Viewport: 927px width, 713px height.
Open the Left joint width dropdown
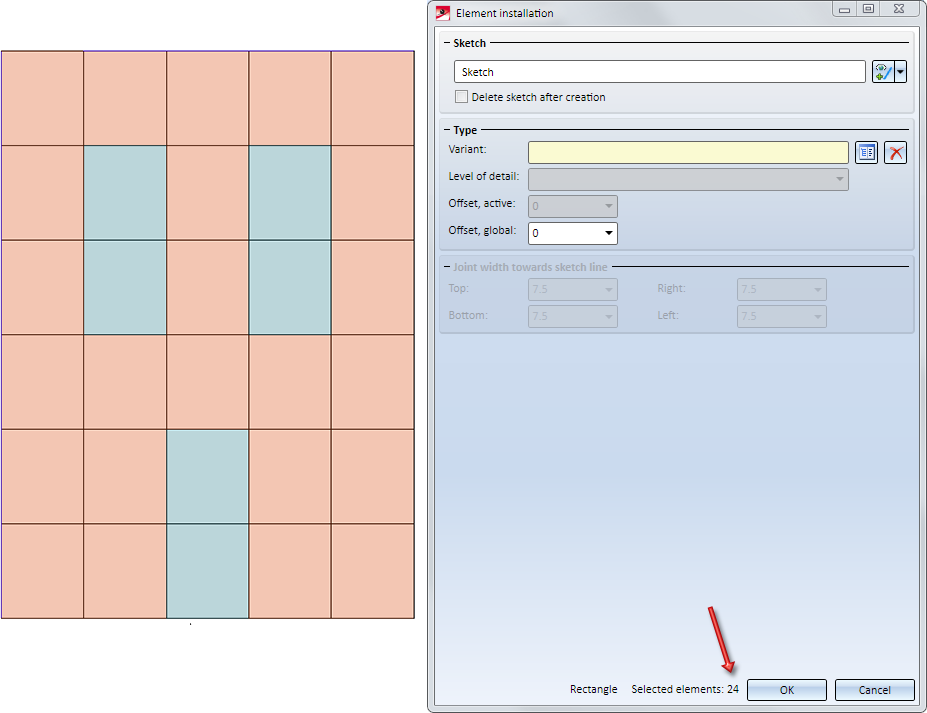coord(782,316)
